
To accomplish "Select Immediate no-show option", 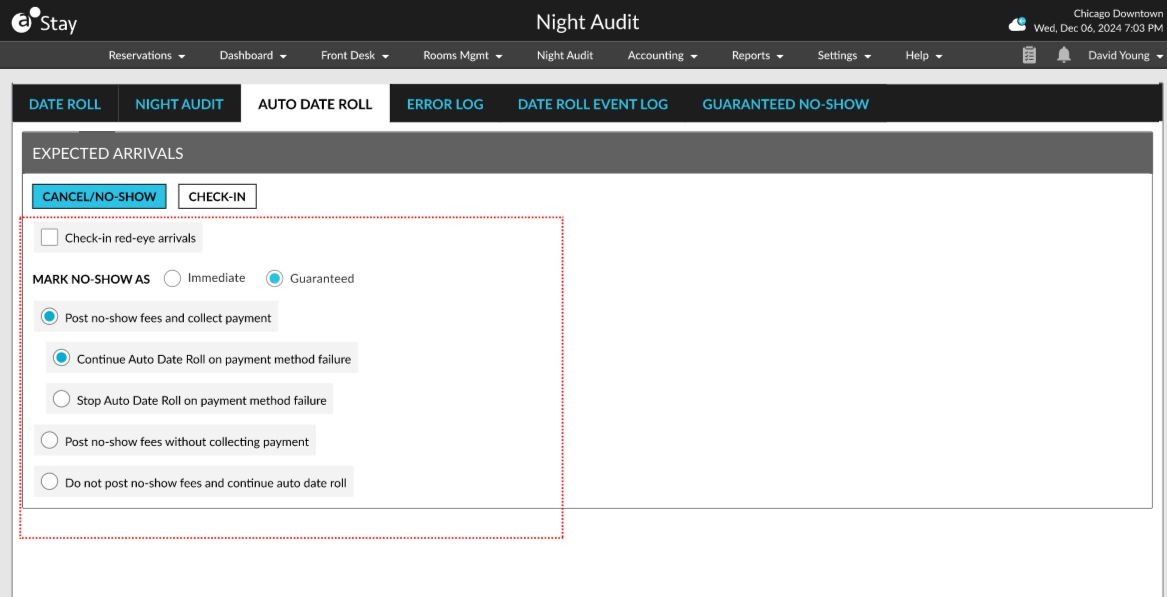I will 173,278.
